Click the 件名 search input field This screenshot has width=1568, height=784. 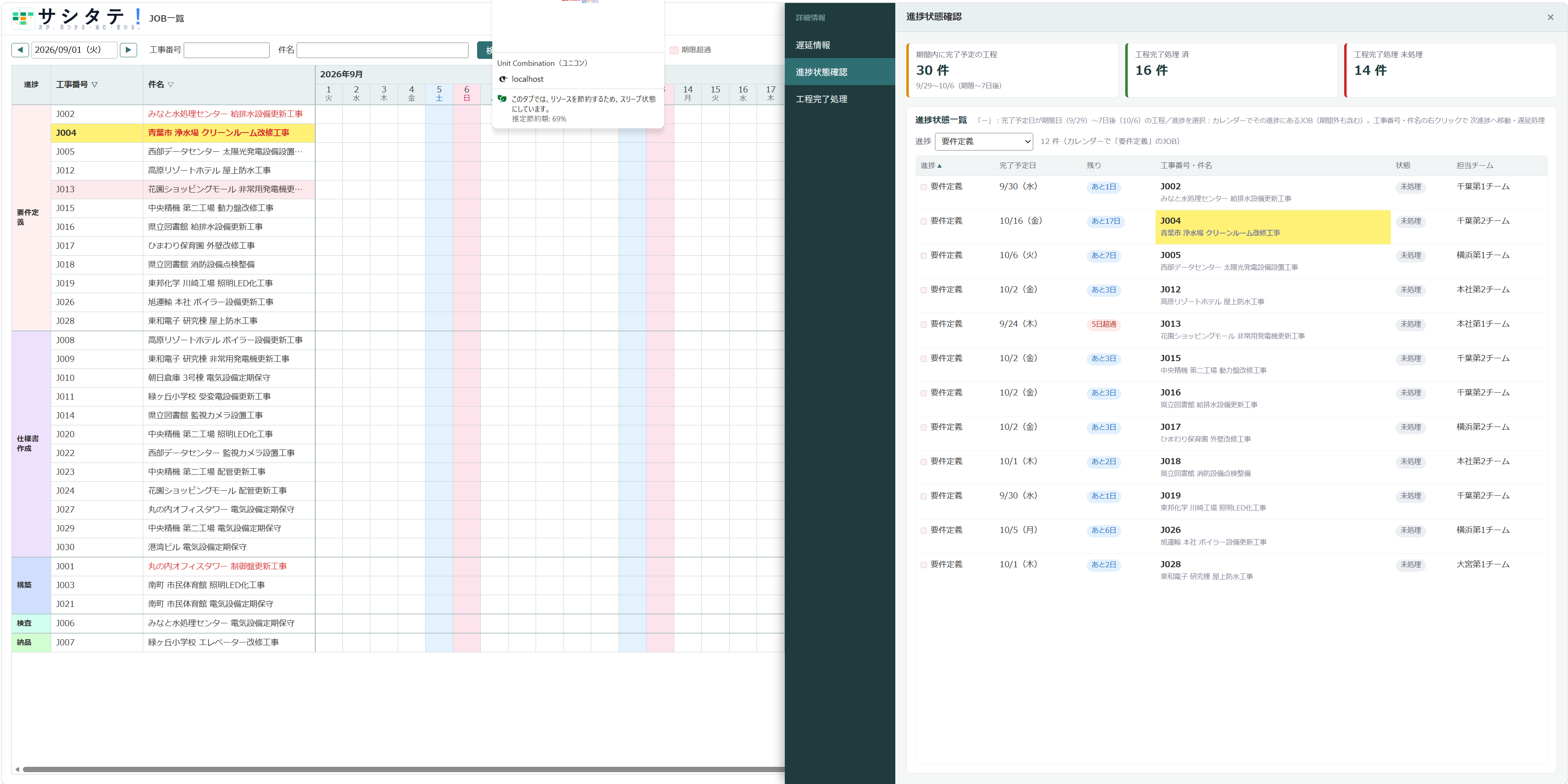382,50
